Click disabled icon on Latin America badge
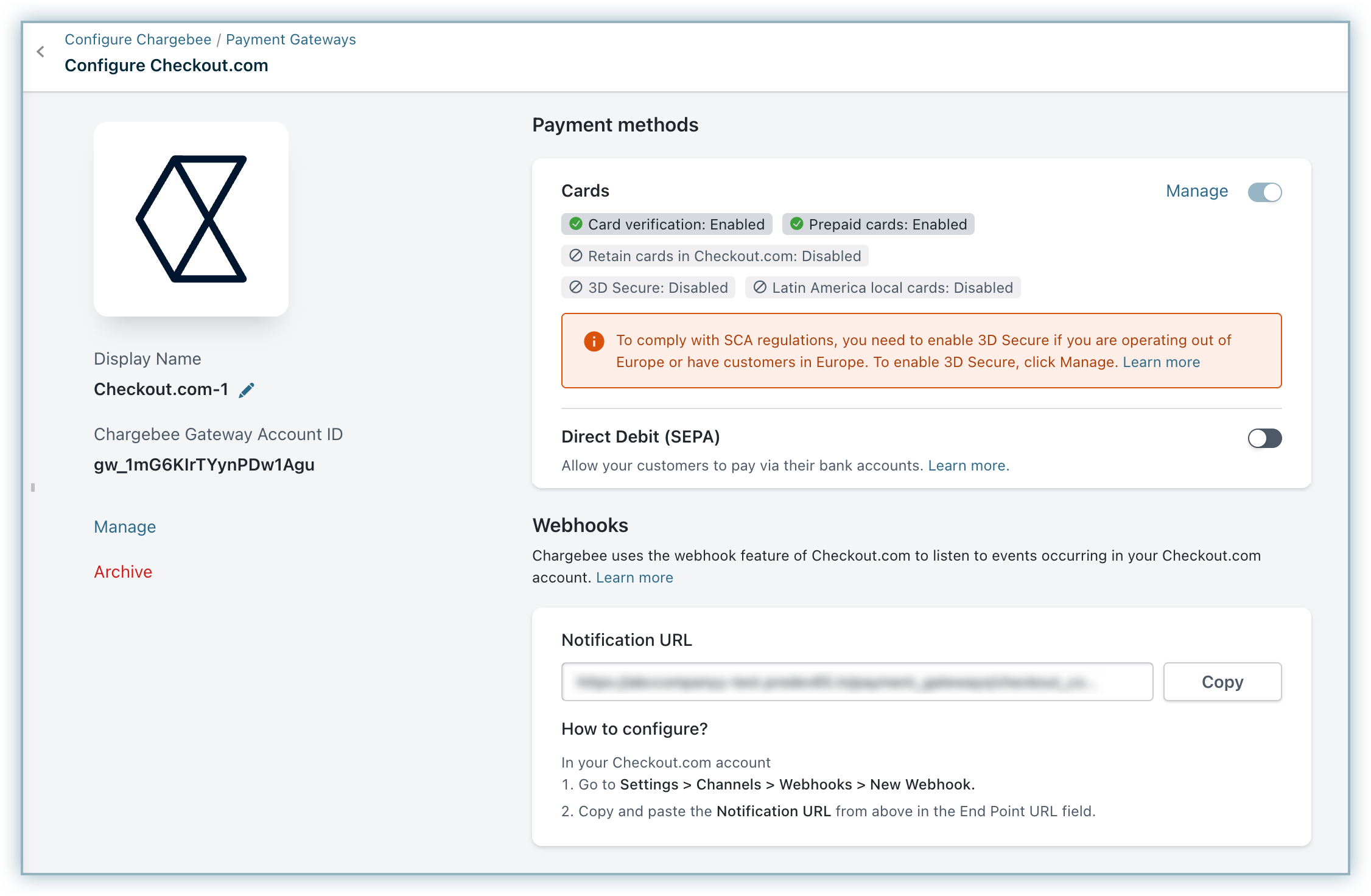 pos(760,287)
